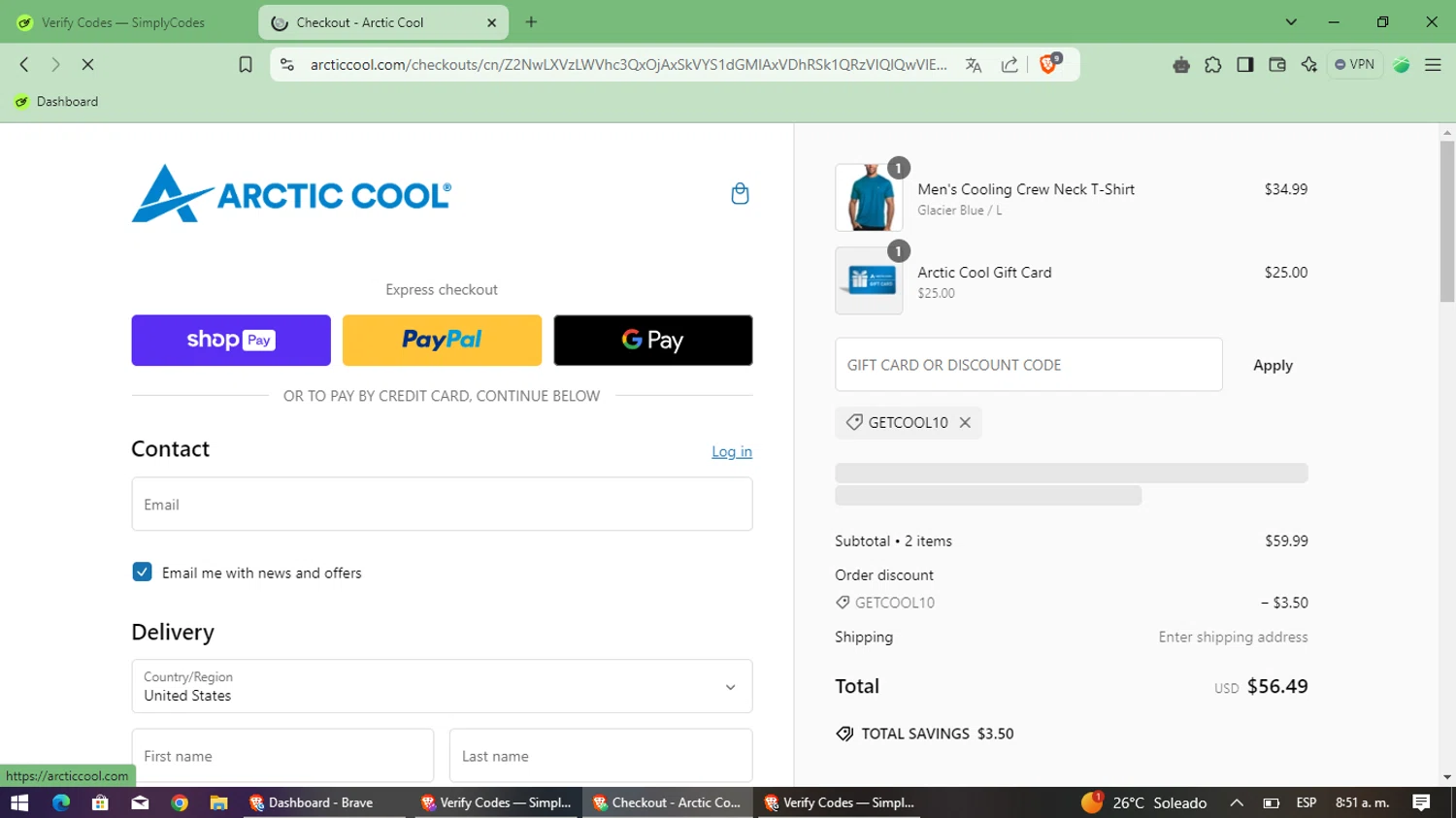
Task: Open the green SimplyCodes extension icon
Action: pos(1402,64)
